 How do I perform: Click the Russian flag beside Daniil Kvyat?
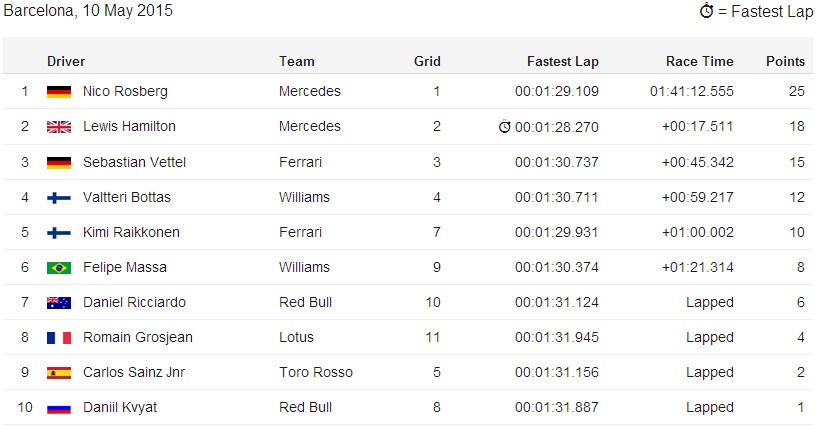pos(58,408)
